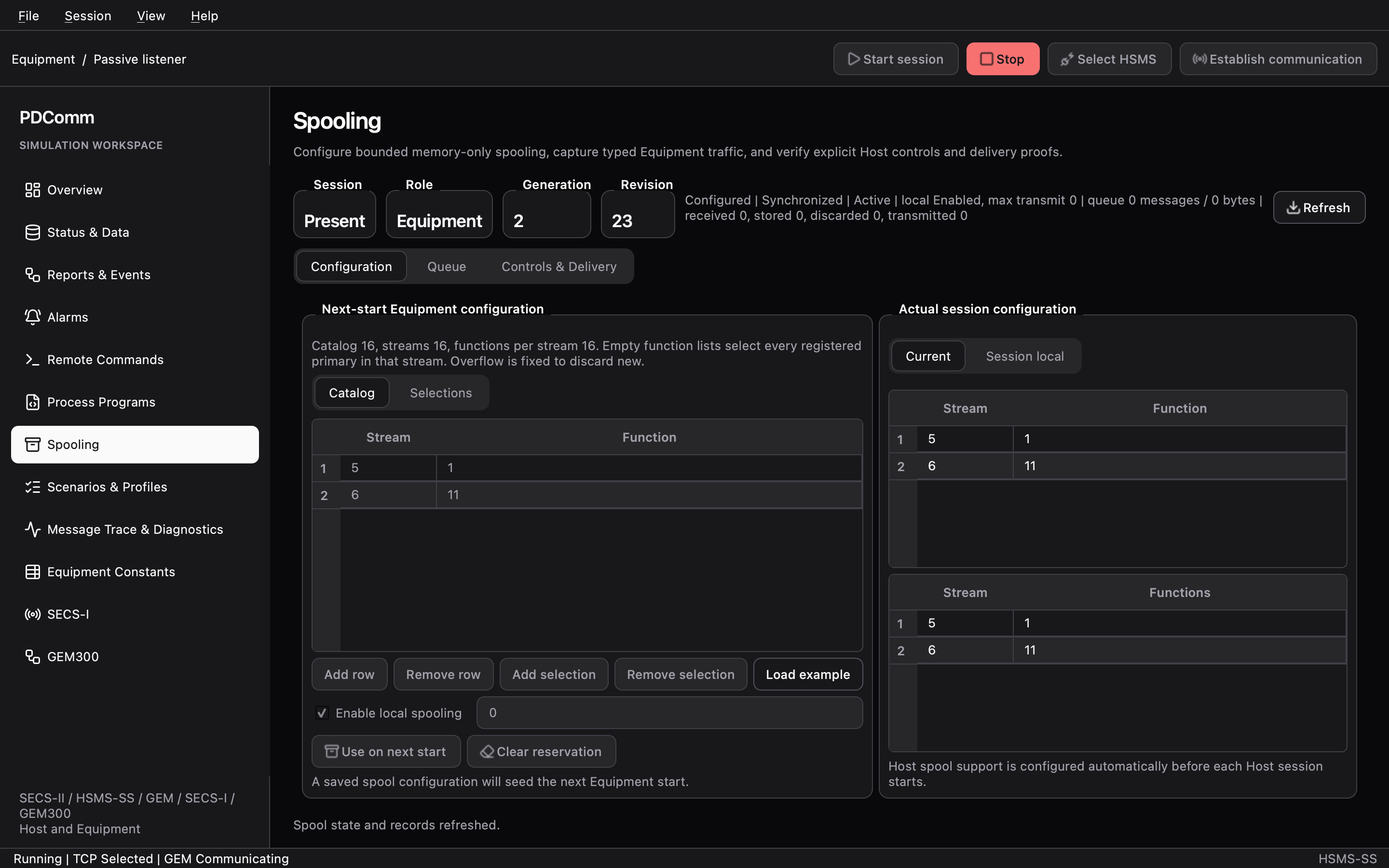Click function cell 11 in the Catalog table
Screen dimensions: 1389x868
(649, 495)
